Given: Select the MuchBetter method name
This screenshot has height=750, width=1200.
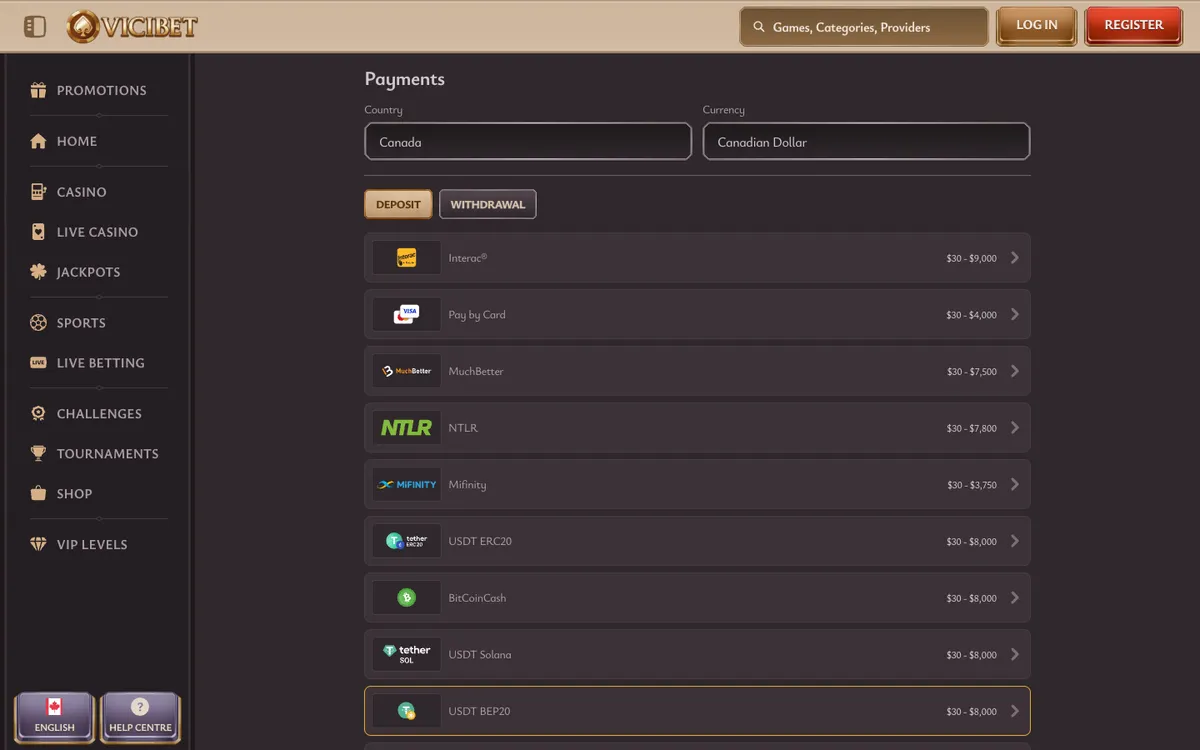Looking at the screenshot, I should point(476,371).
